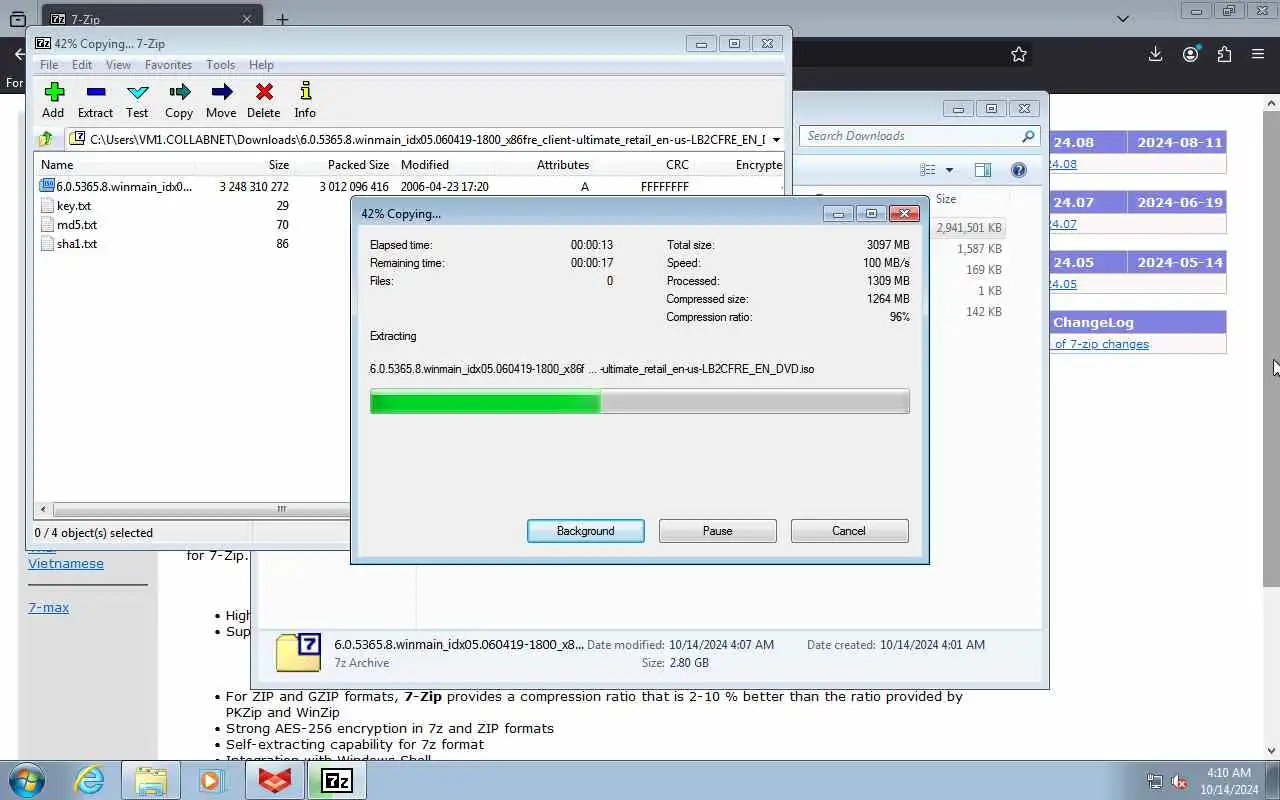Select the ISO file icon in archive list
Viewport: 1280px width, 800px height.
point(47,186)
